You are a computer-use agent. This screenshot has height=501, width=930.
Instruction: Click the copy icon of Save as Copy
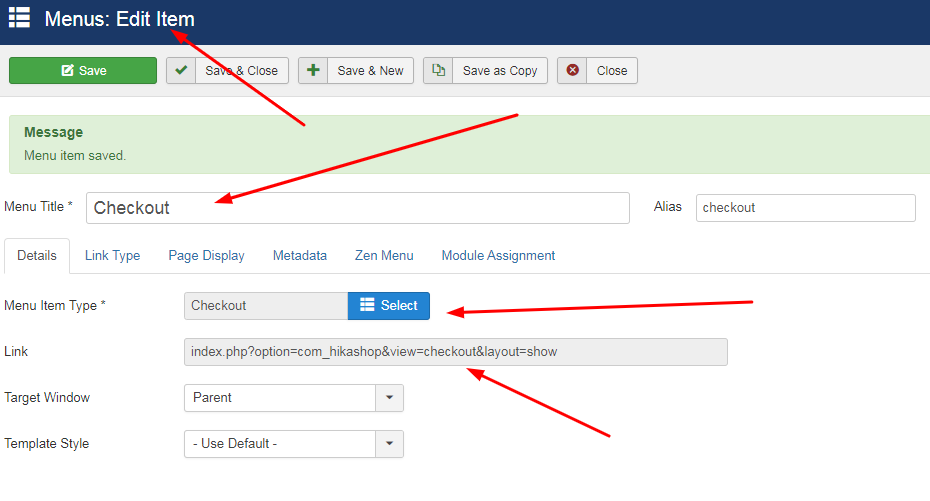[x=438, y=71]
